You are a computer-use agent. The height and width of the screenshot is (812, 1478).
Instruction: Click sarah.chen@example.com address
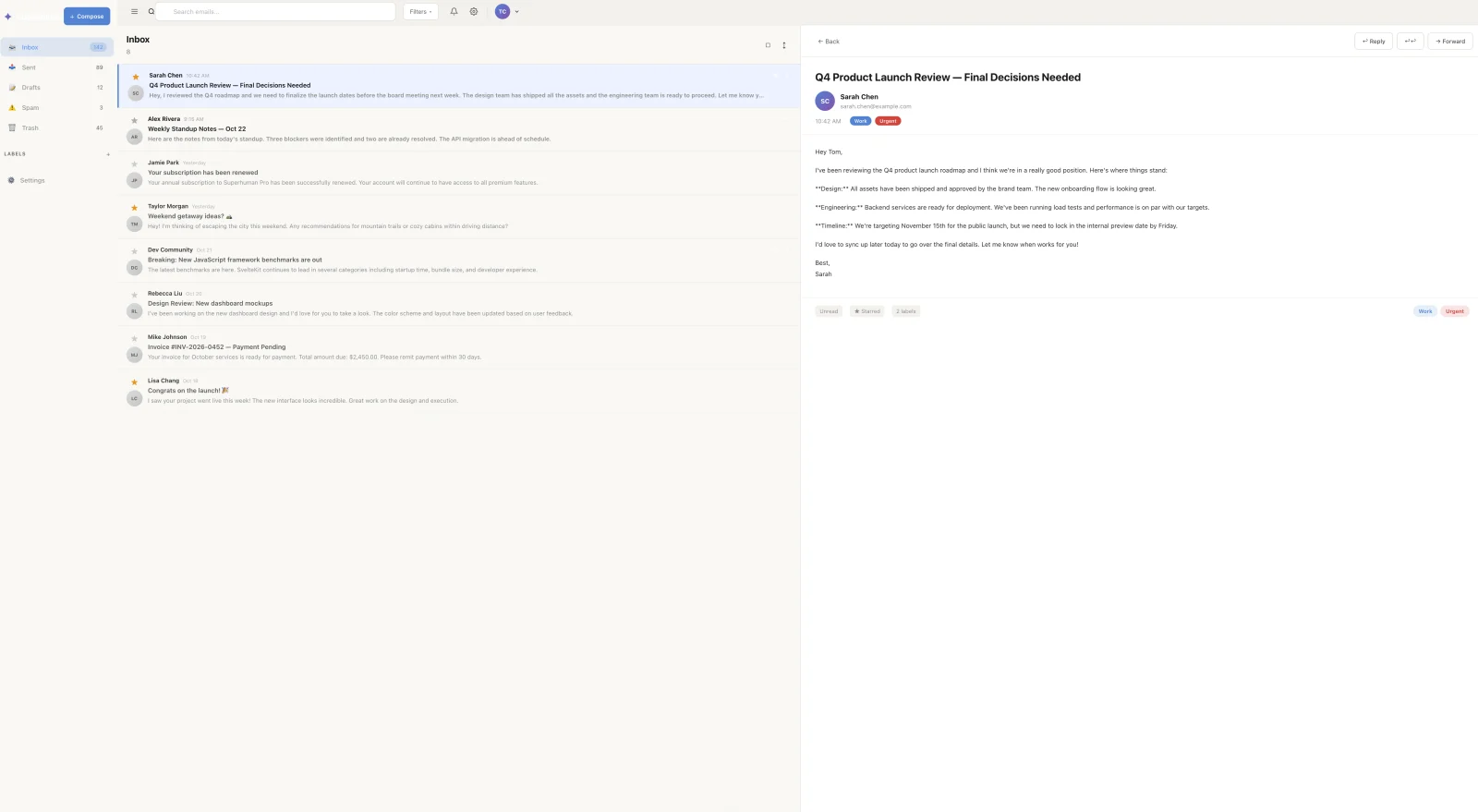[x=876, y=107]
